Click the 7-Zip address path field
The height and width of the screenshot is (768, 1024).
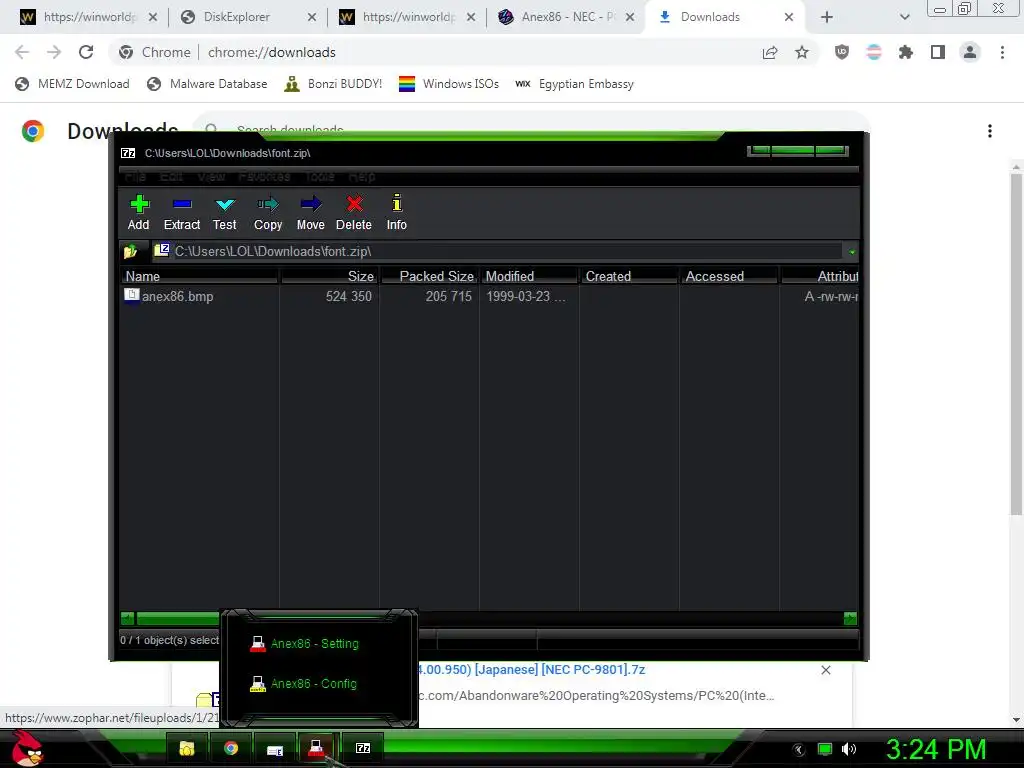coord(498,251)
